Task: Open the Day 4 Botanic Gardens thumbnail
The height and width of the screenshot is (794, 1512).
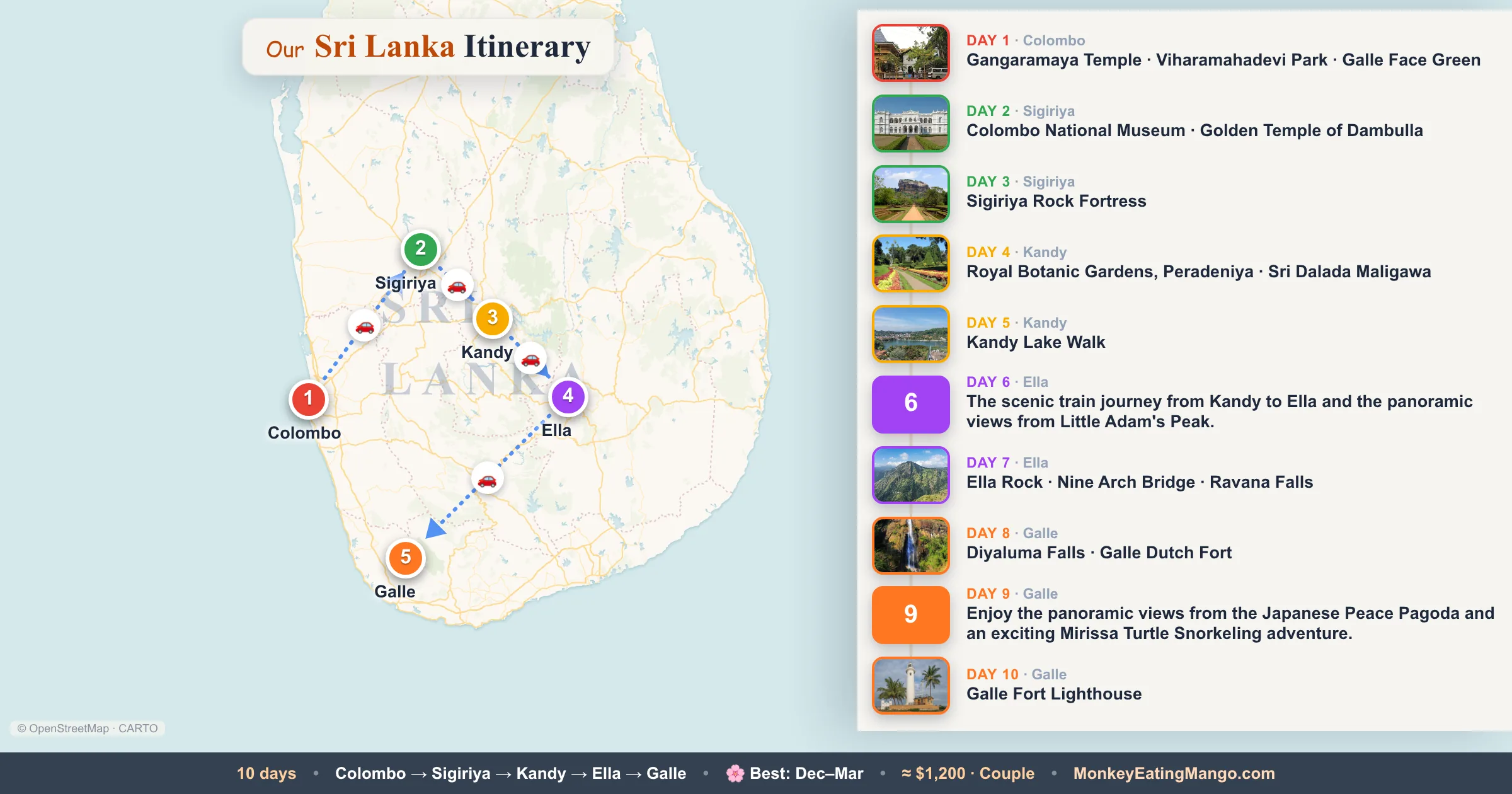Action: coord(911,263)
